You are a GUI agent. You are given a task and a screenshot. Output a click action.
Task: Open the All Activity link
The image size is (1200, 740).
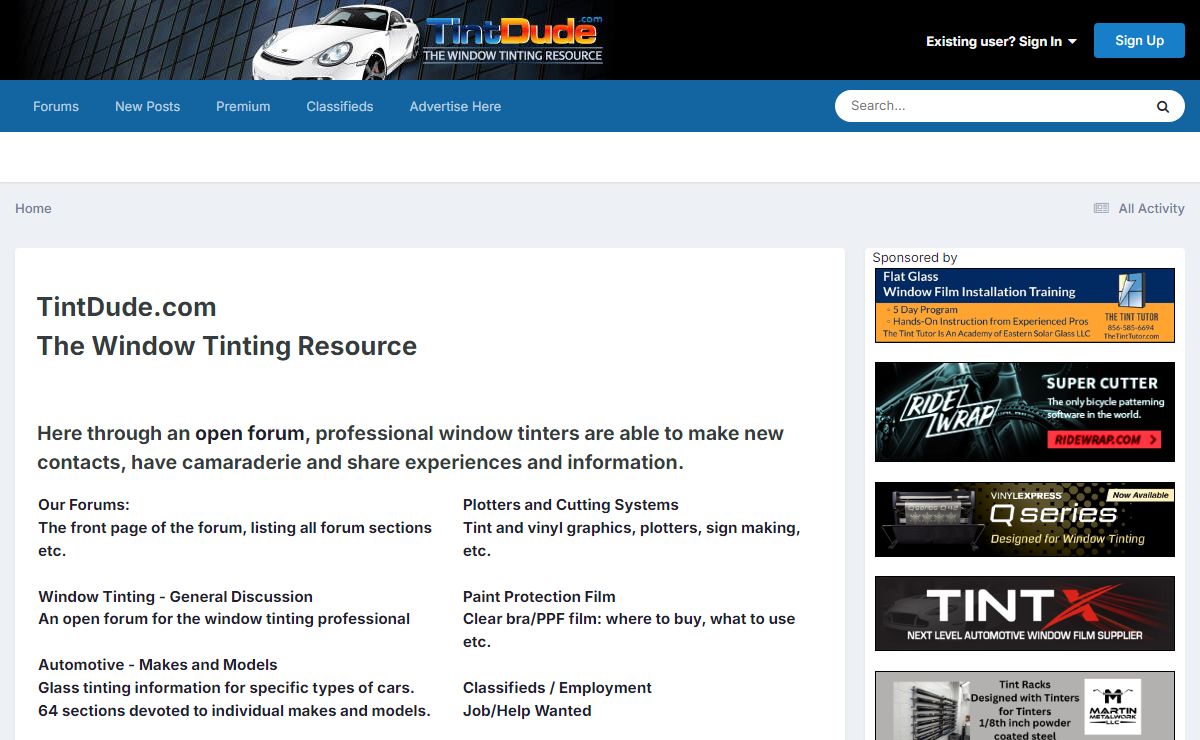pos(1151,208)
